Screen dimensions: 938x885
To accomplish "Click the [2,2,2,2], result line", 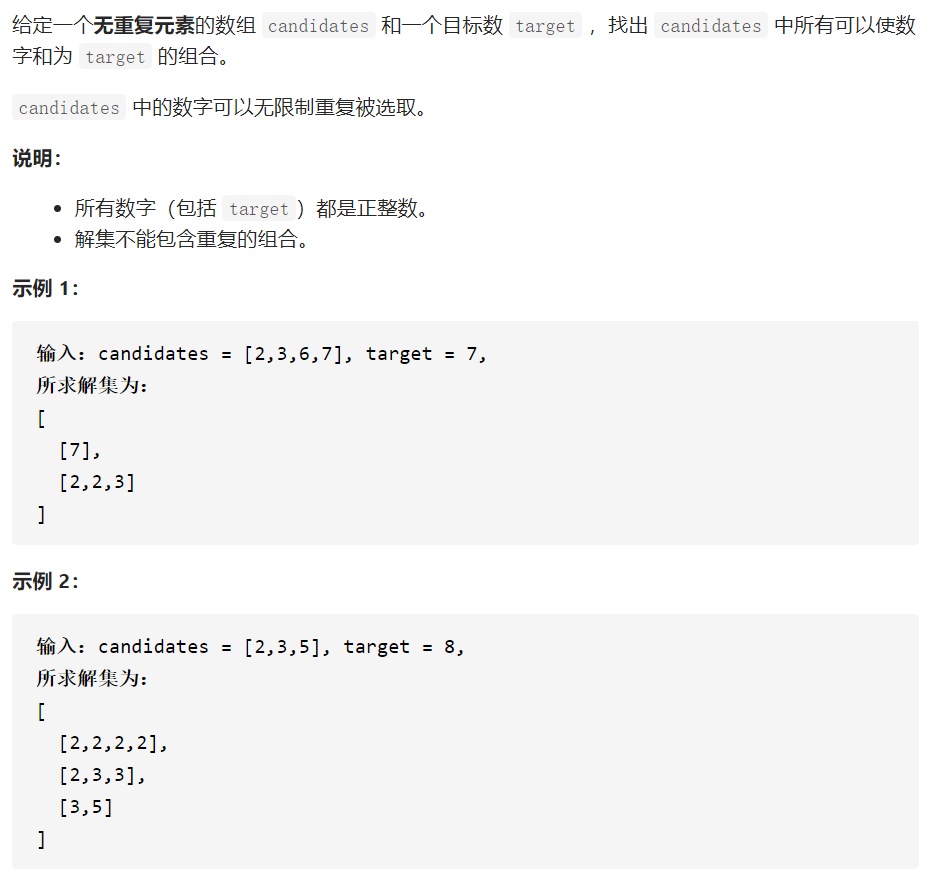I will tap(113, 743).
